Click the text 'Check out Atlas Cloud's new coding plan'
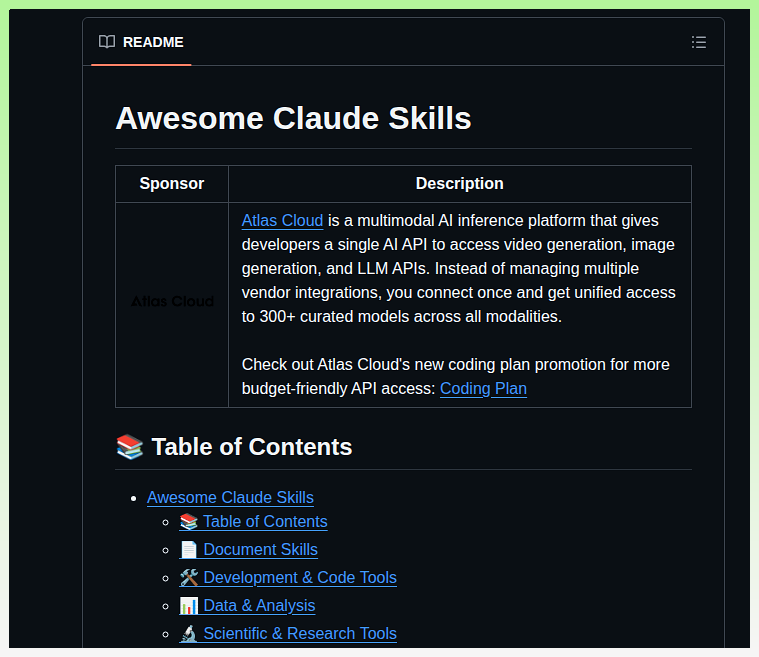This screenshot has width=759, height=657. (x=386, y=365)
